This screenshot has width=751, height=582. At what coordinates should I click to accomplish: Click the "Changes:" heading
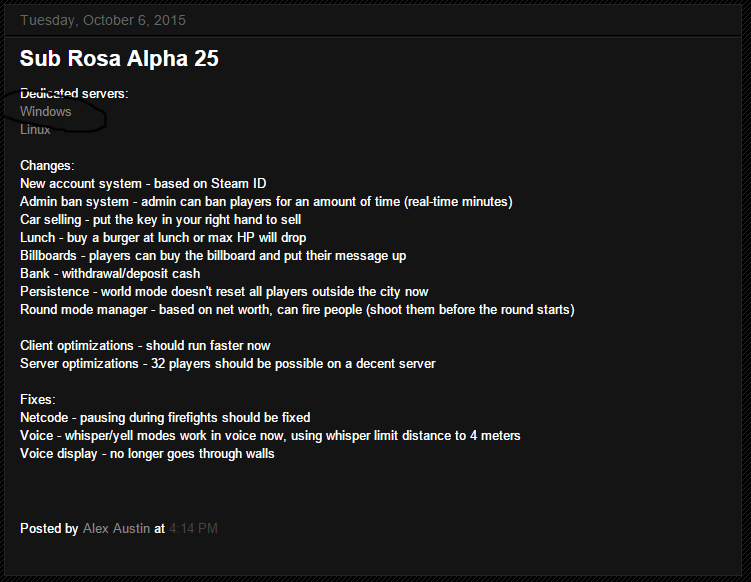click(x=47, y=166)
